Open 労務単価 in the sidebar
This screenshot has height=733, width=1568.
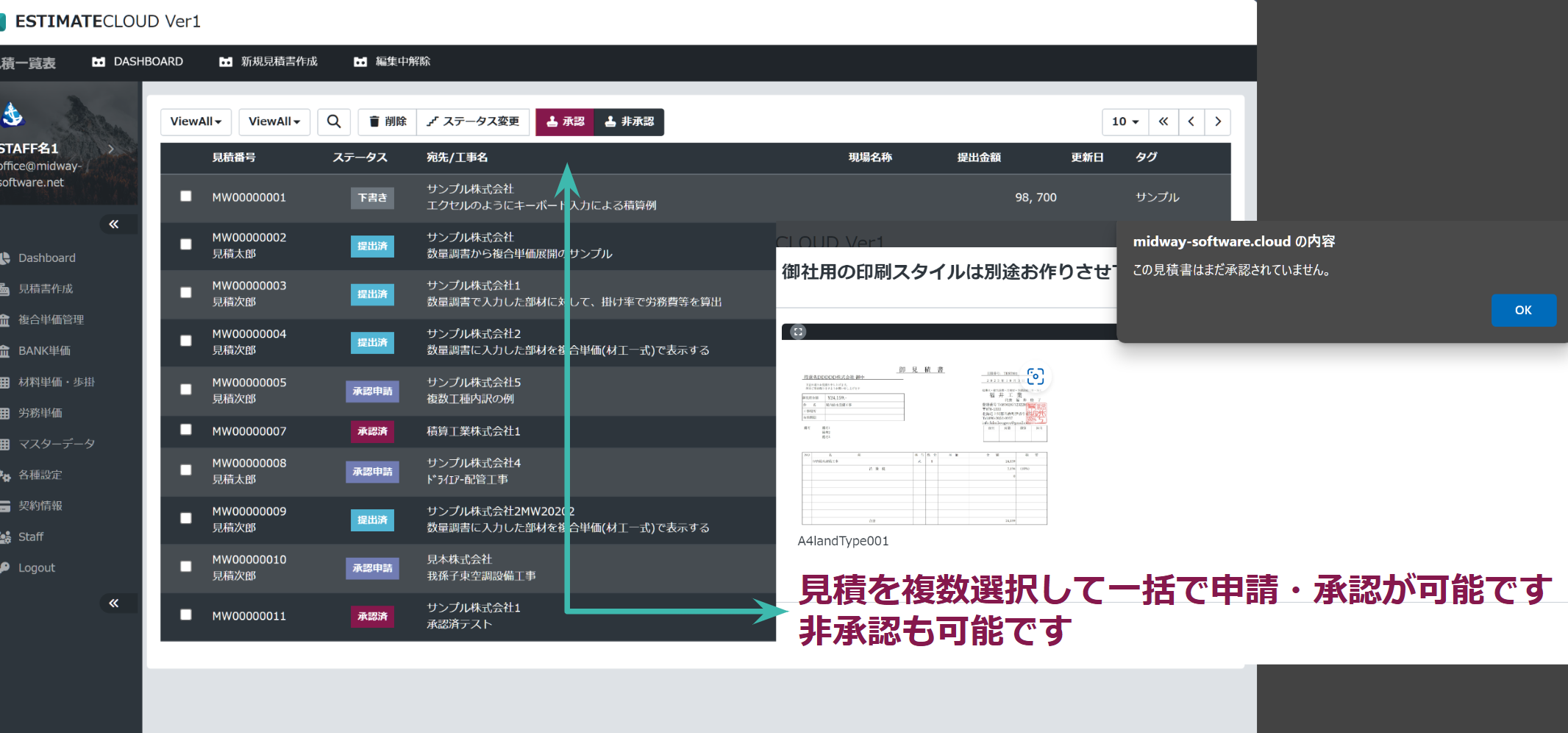click(40, 413)
